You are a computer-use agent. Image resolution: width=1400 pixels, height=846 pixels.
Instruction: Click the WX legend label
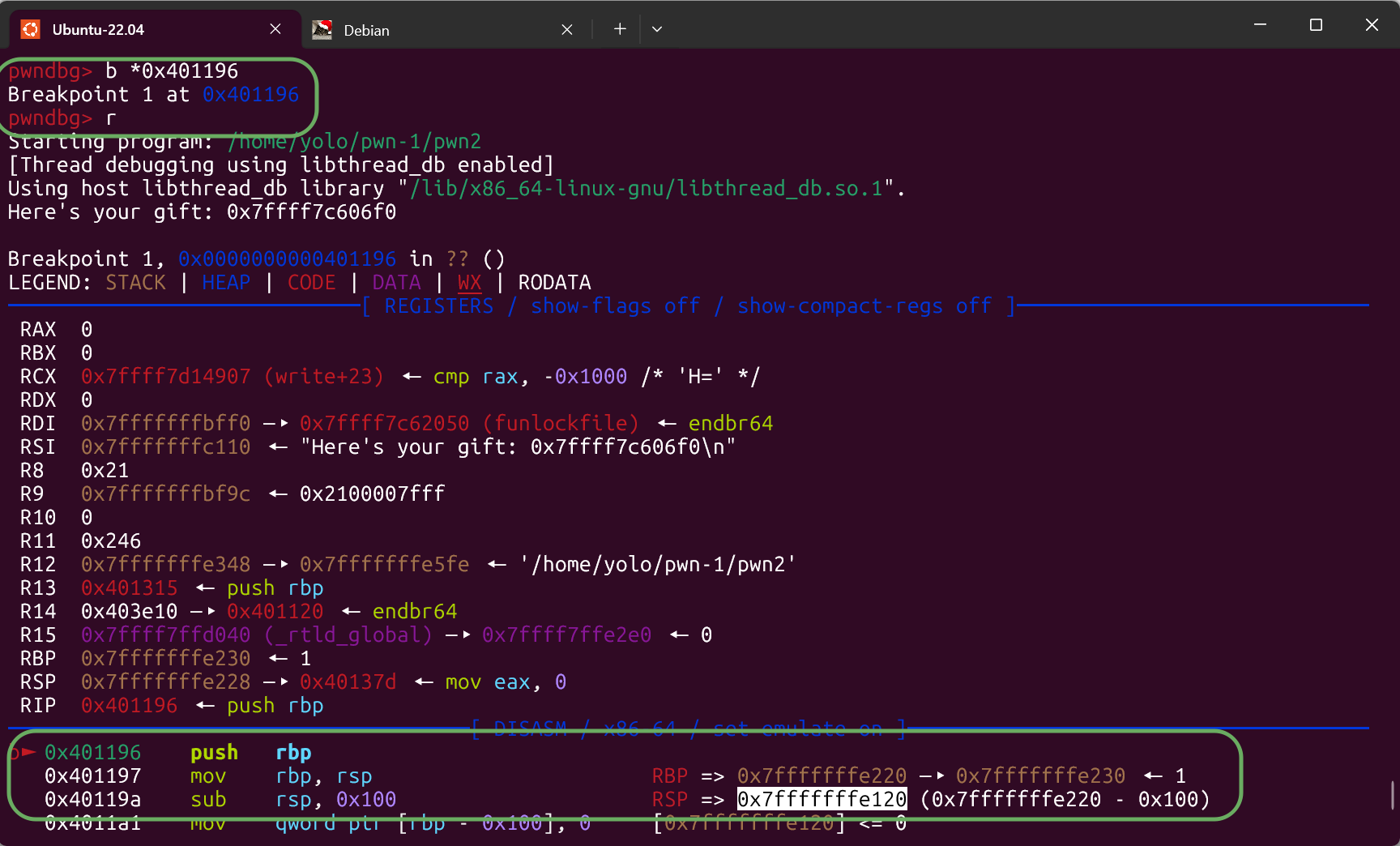pyautogui.click(x=470, y=283)
